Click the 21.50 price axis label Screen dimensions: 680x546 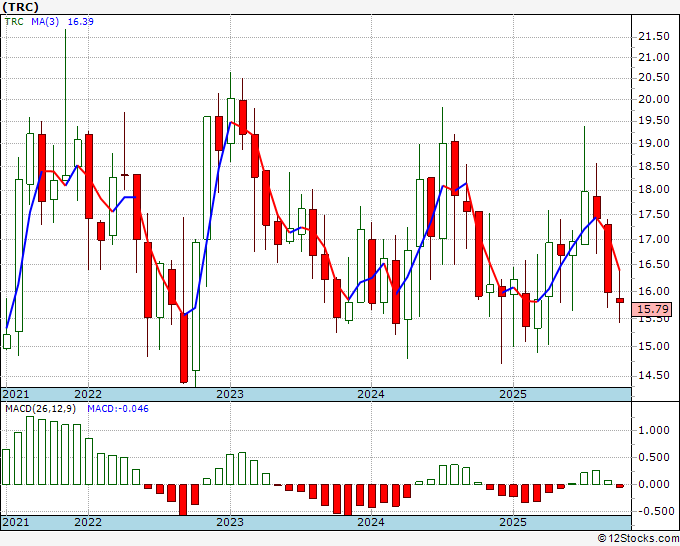click(654, 36)
